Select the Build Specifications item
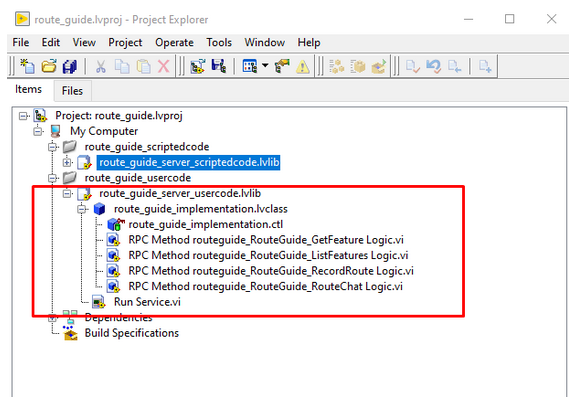 [x=132, y=333]
